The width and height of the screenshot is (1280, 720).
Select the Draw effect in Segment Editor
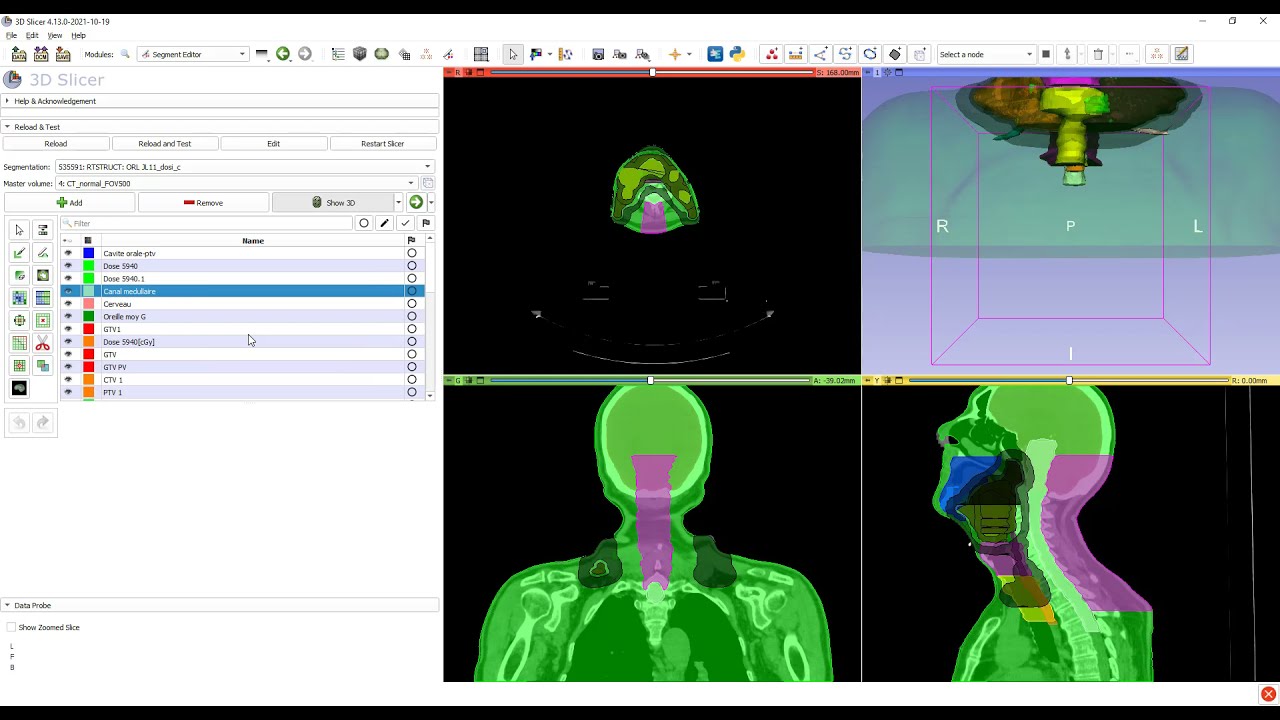42,253
